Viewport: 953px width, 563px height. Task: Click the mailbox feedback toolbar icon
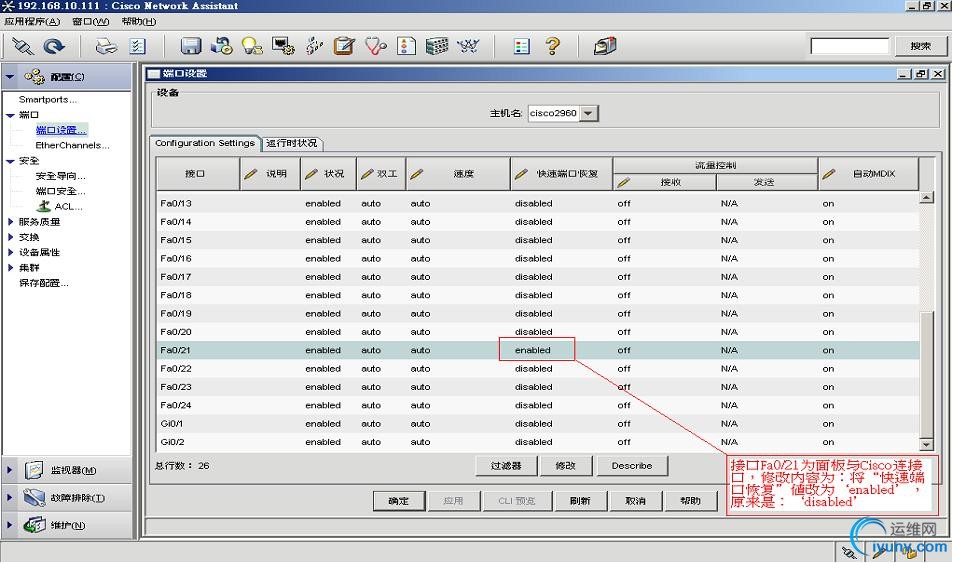[604, 46]
